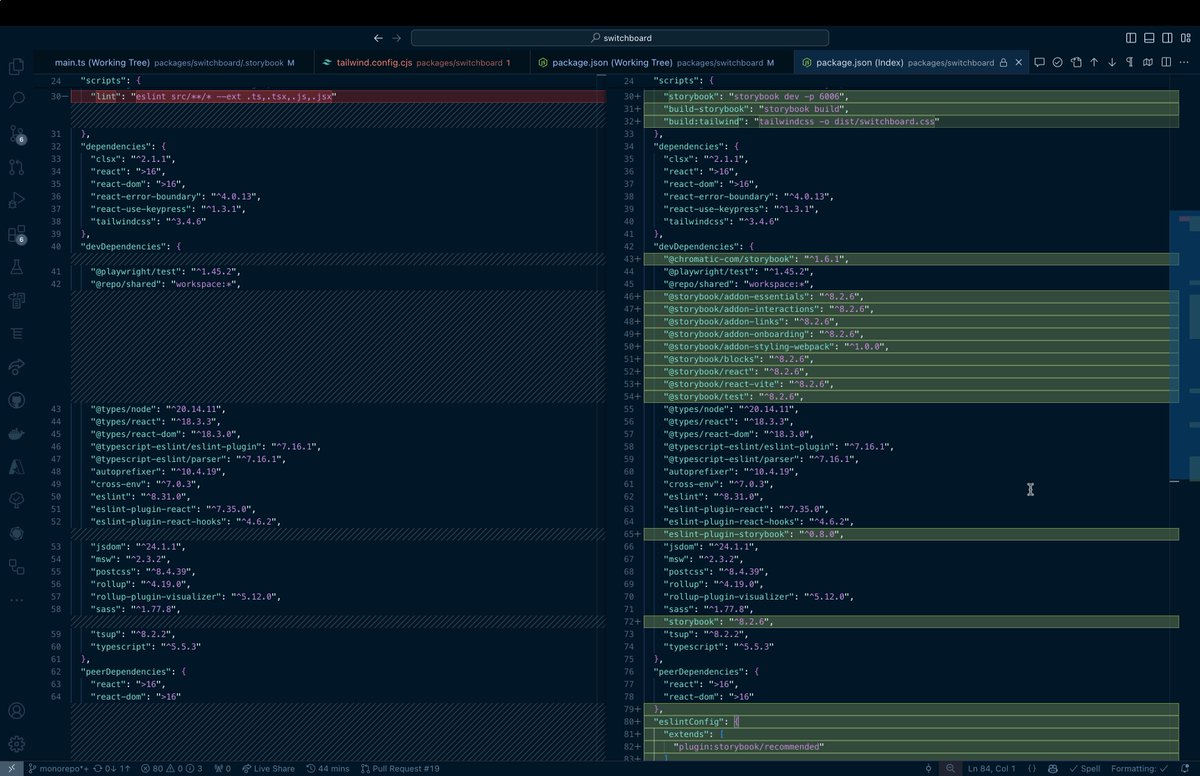Open the Run and Debug view
The image size is (1200, 776).
16,200
